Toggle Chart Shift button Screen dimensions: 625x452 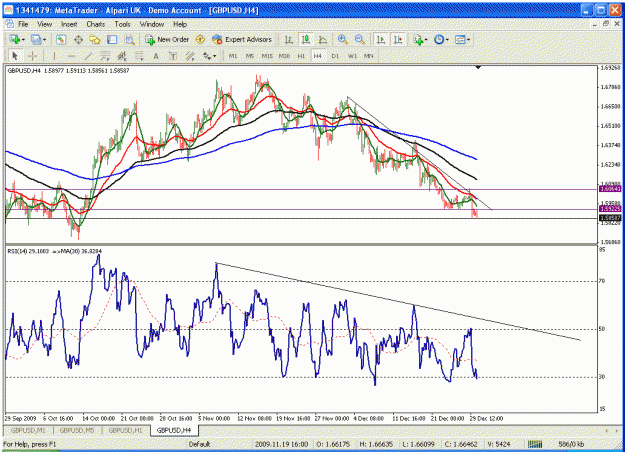[x=398, y=39]
